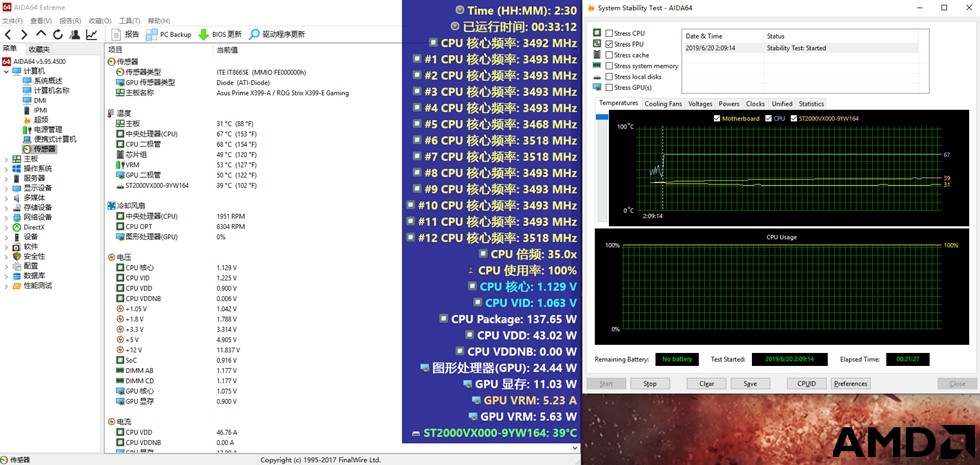Expand the 服务器 tree node

pos(6,178)
